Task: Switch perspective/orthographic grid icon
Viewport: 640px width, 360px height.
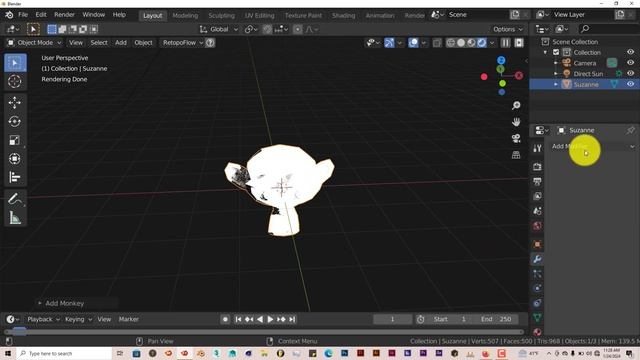Action: point(516,155)
